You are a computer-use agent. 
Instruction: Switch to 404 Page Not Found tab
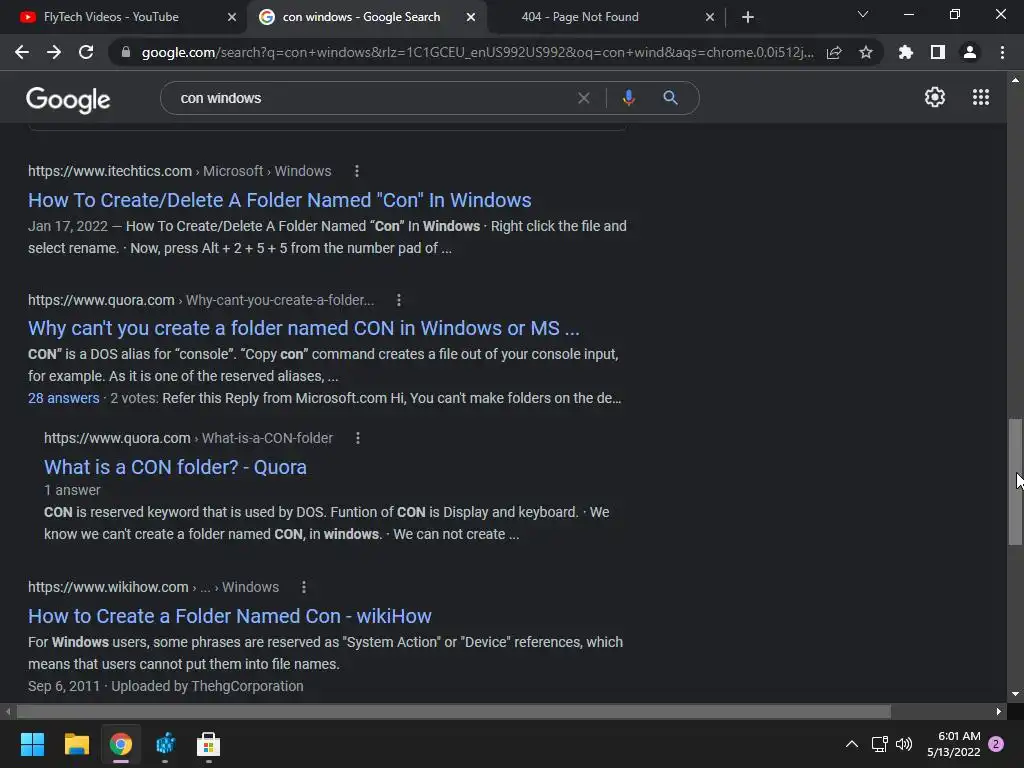(580, 17)
